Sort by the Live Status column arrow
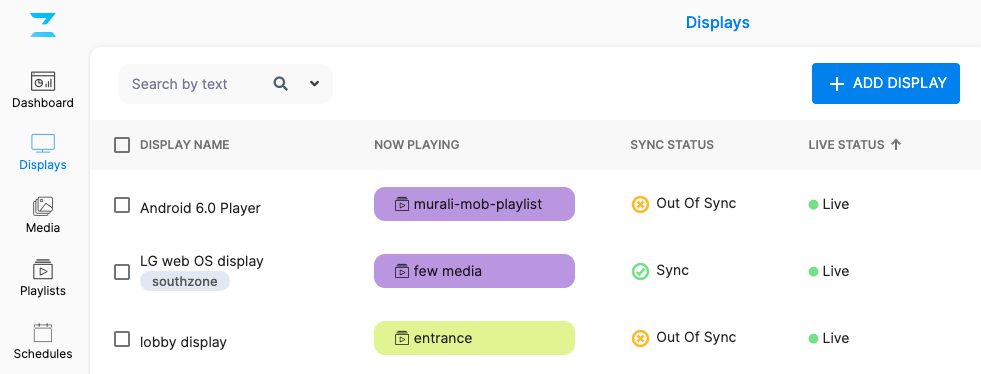981x374 pixels. pyautogui.click(x=896, y=144)
